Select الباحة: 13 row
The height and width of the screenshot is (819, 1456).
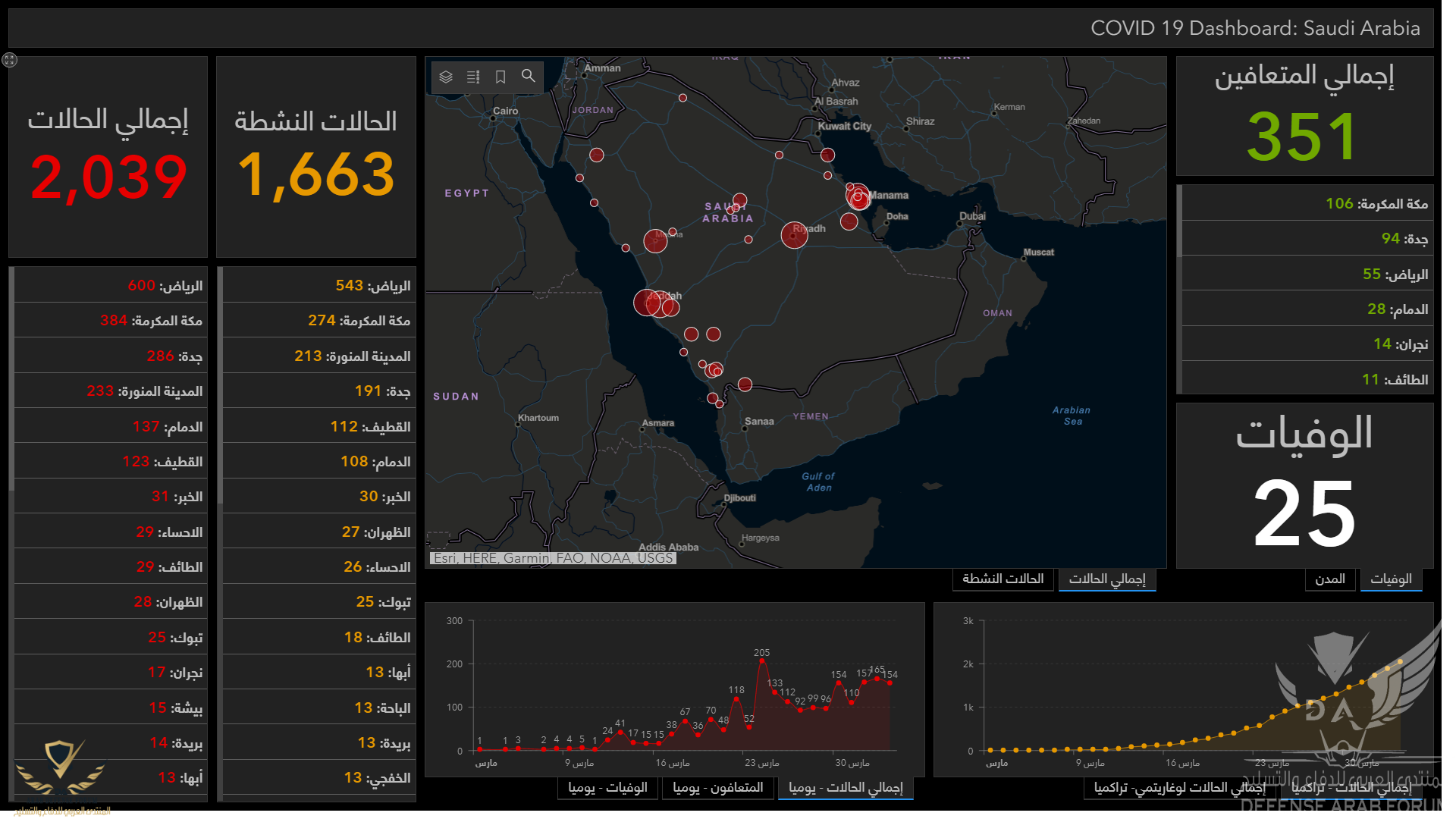click(318, 708)
